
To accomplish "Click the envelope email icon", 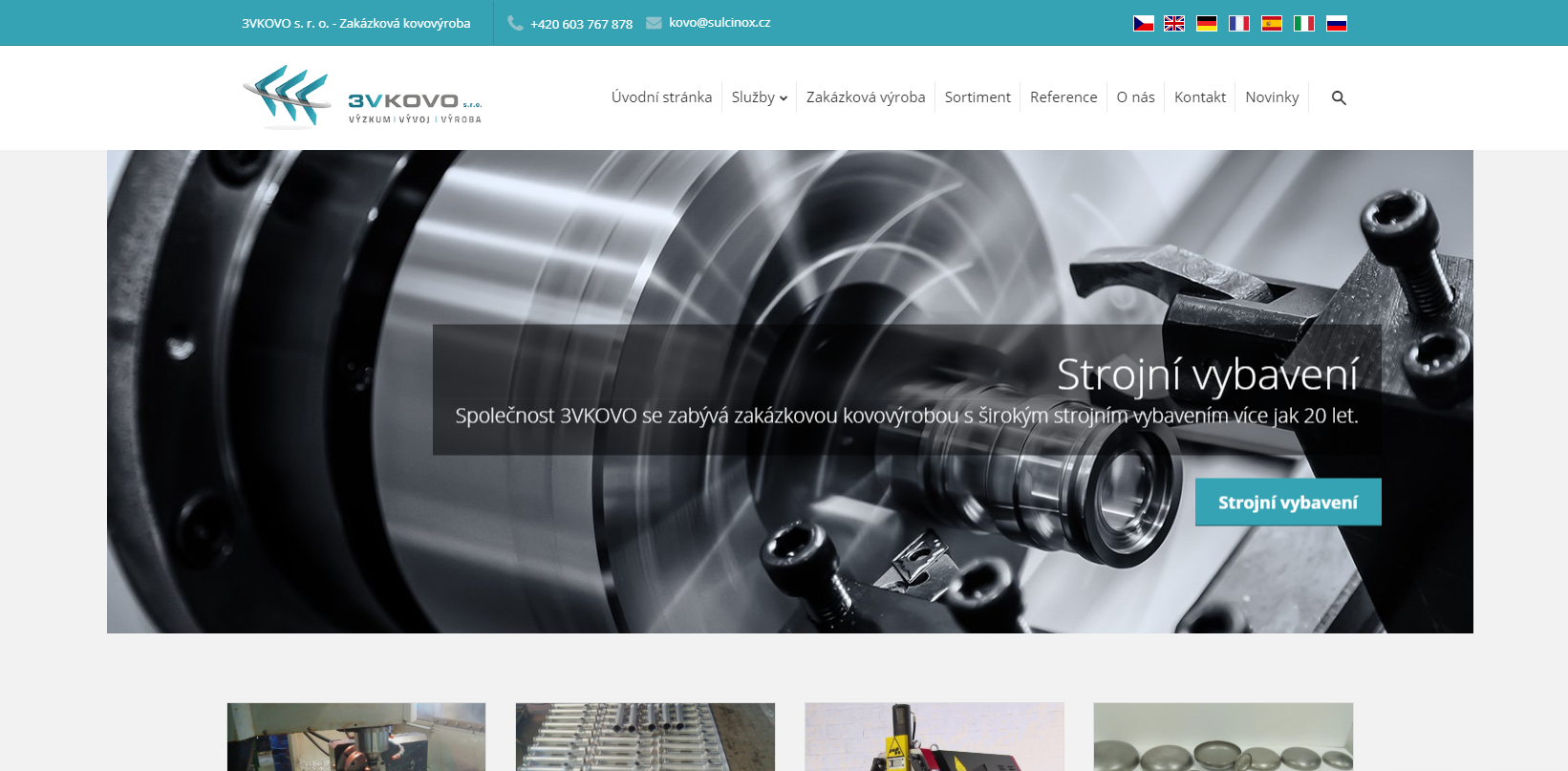I will click(x=654, y=23).
